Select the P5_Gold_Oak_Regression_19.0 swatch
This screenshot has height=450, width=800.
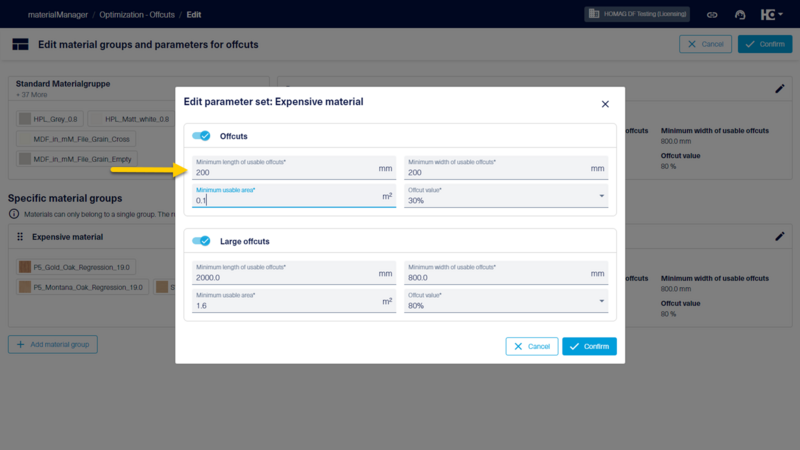[x=25, y=267]
